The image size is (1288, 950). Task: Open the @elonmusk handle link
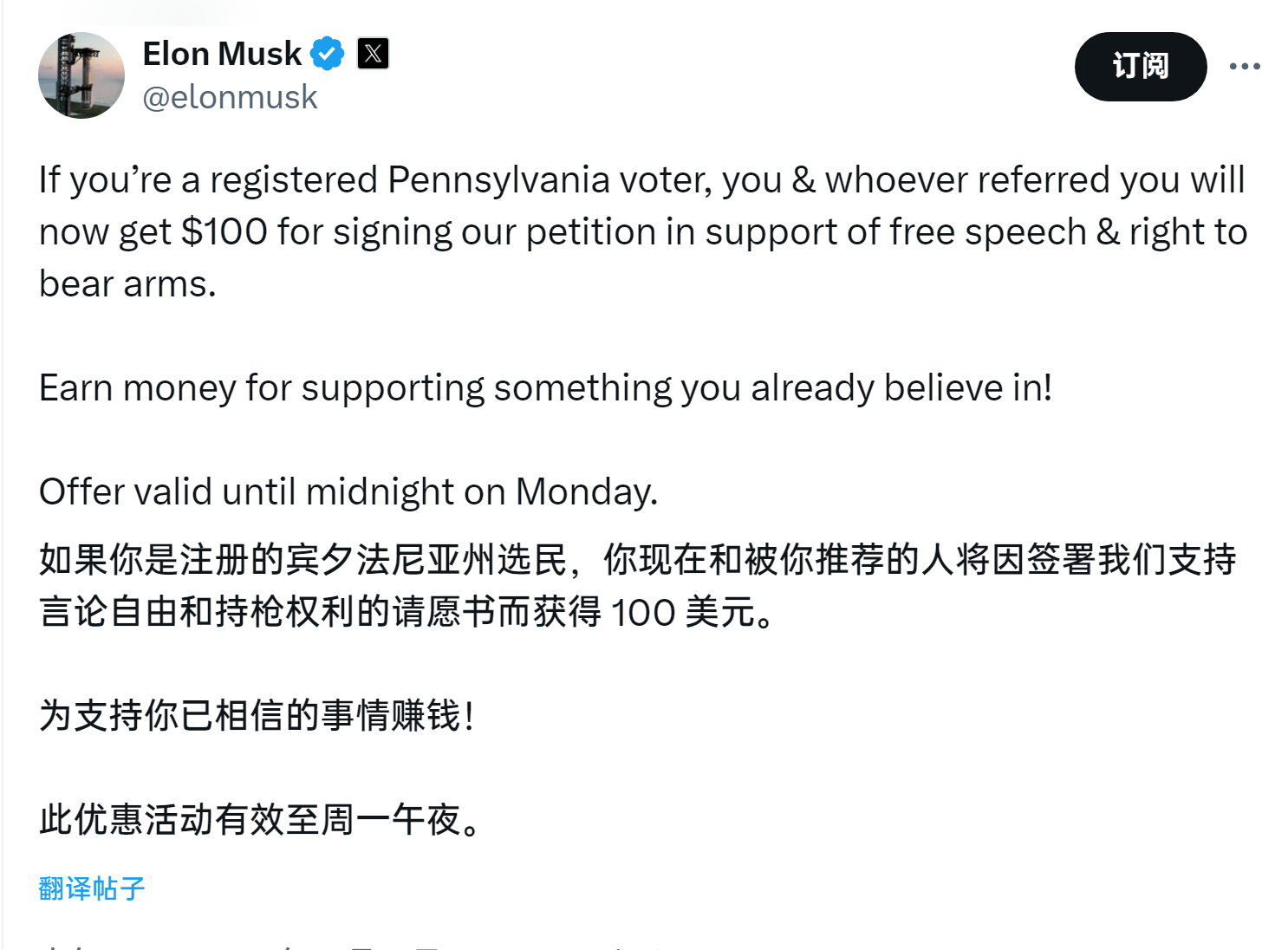click(230, 98)
